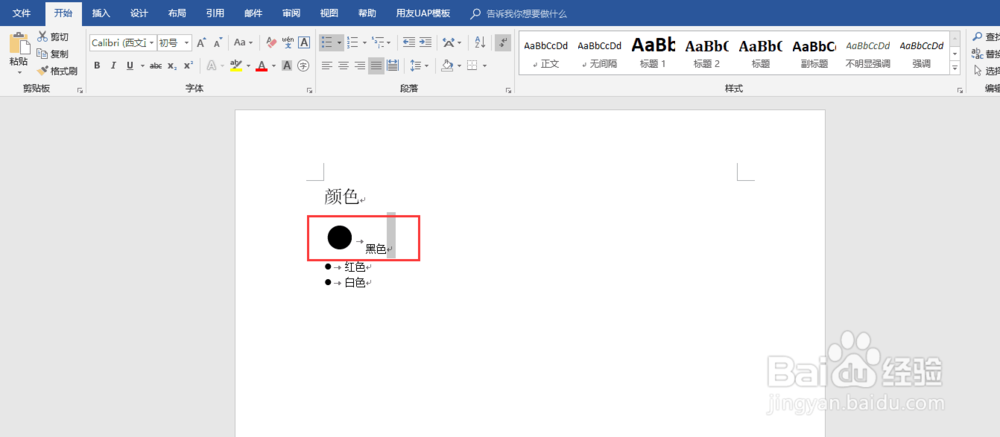Align text right
The height and width of the screenshot is (437, 1000).
coord(360,66)
